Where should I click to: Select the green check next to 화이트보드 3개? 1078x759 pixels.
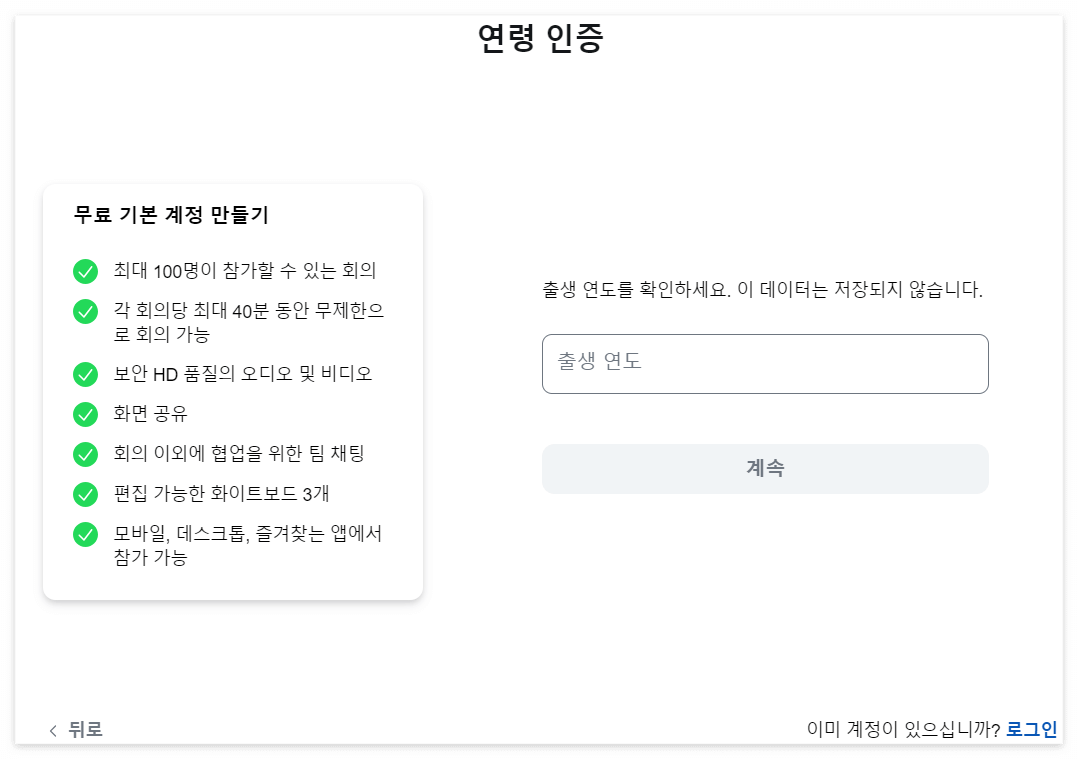tap(85, 494)
